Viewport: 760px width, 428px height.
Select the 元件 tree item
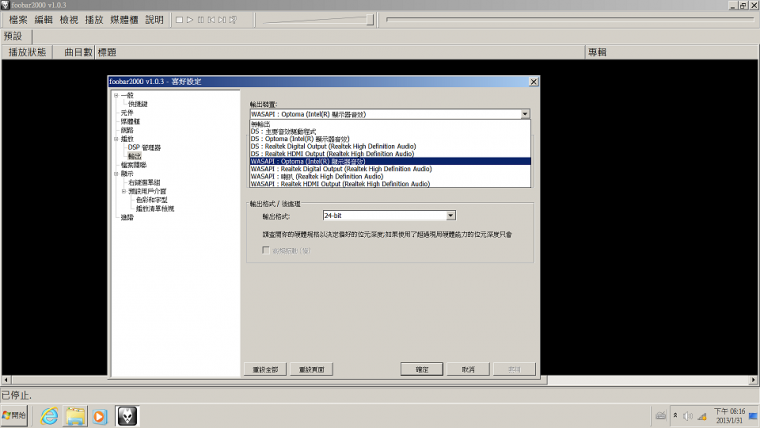click(x=127, y=112)
